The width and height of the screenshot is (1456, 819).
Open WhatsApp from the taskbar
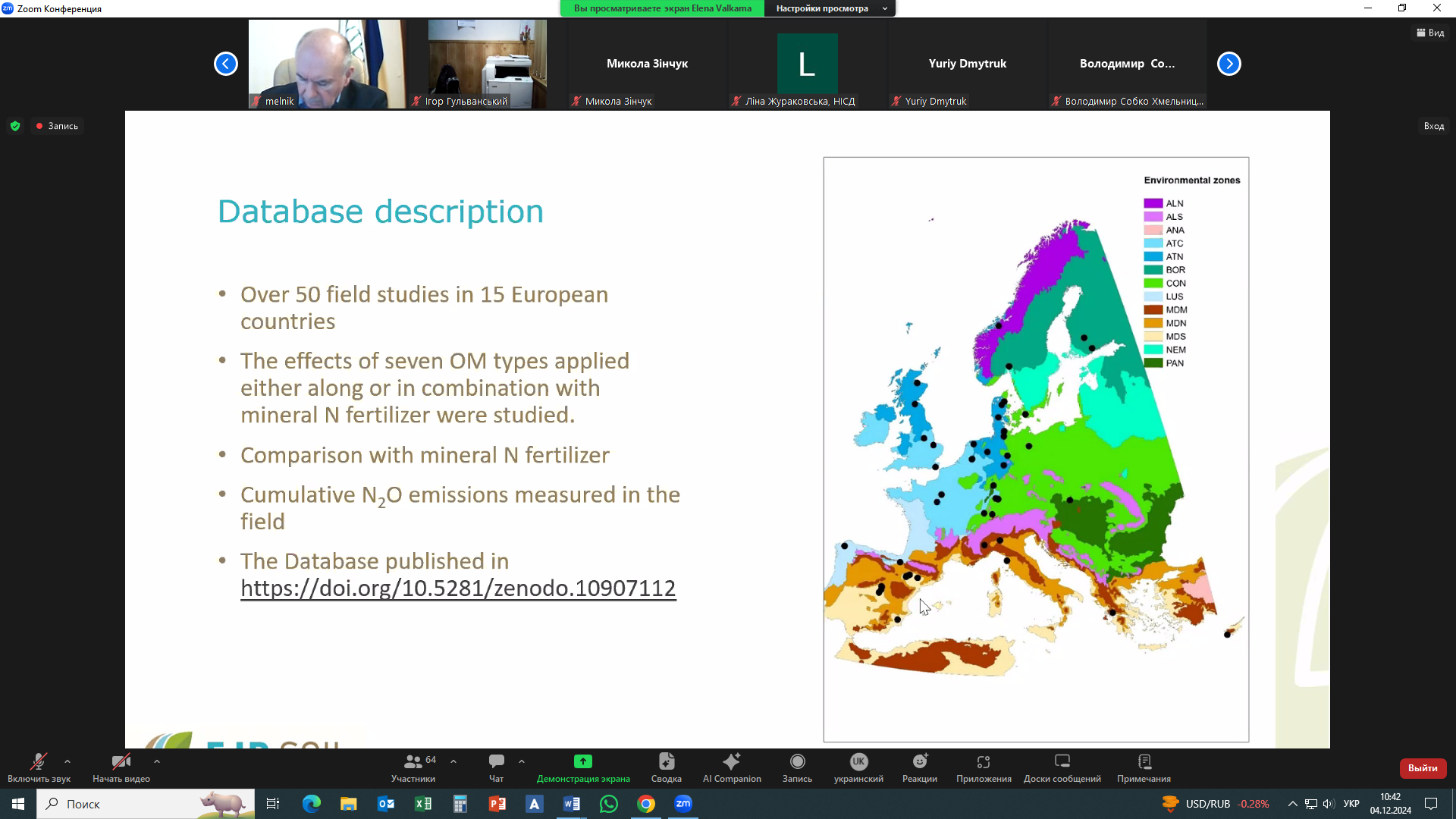pos(608,804)
